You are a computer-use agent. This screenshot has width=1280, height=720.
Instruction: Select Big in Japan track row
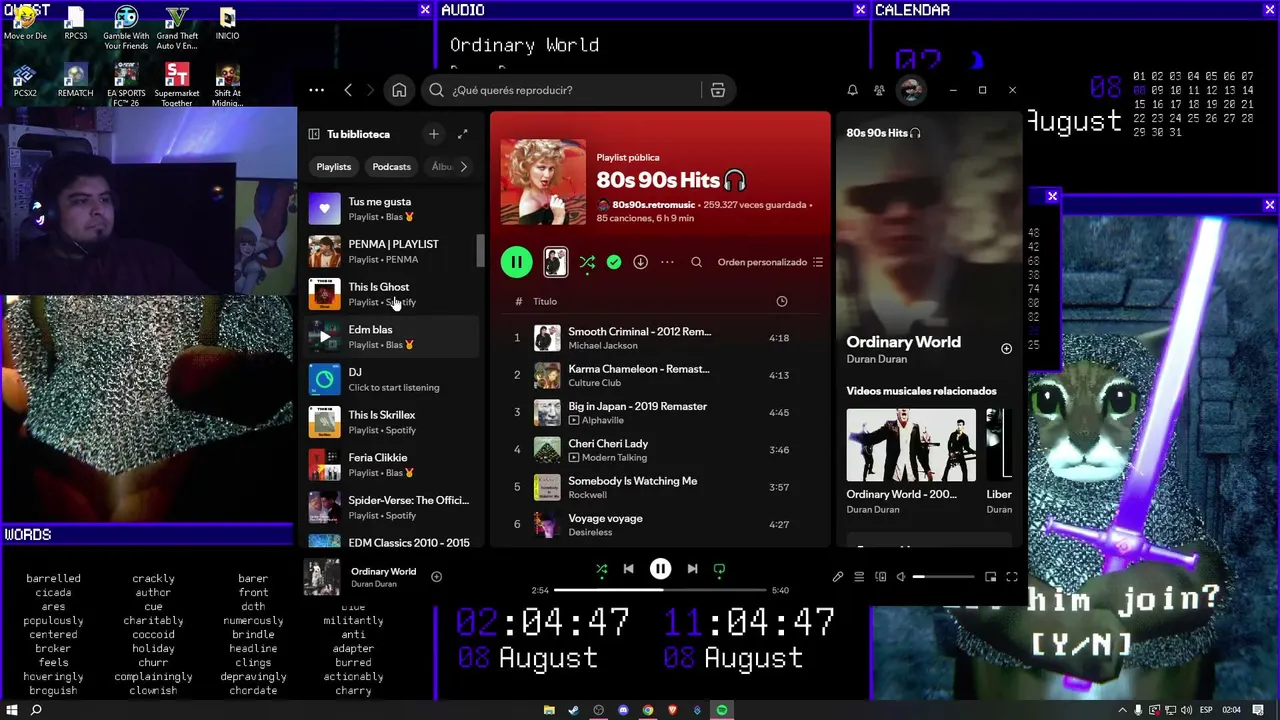click(660, 413)
